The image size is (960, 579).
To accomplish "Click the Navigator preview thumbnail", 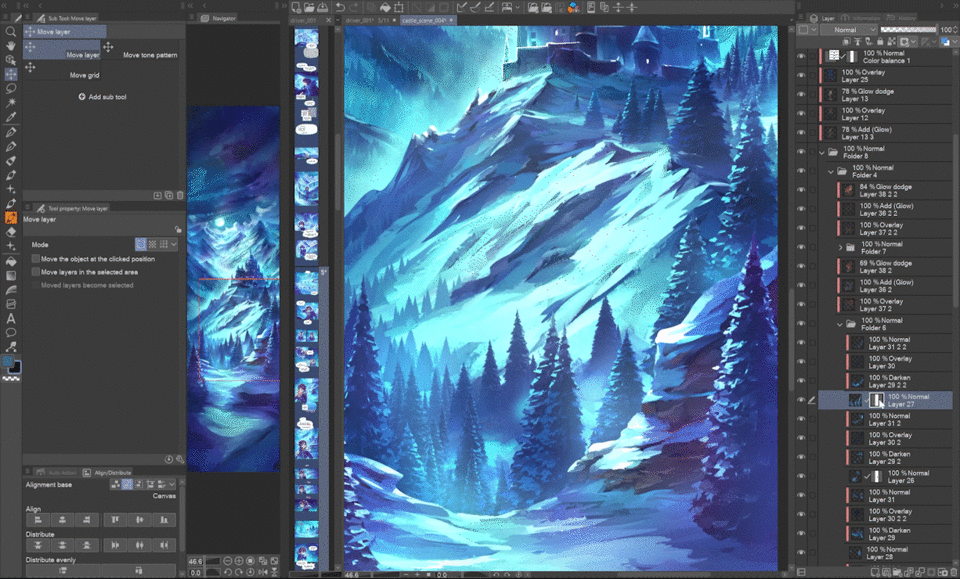I will pyautogui.click(x=233, y=289).
